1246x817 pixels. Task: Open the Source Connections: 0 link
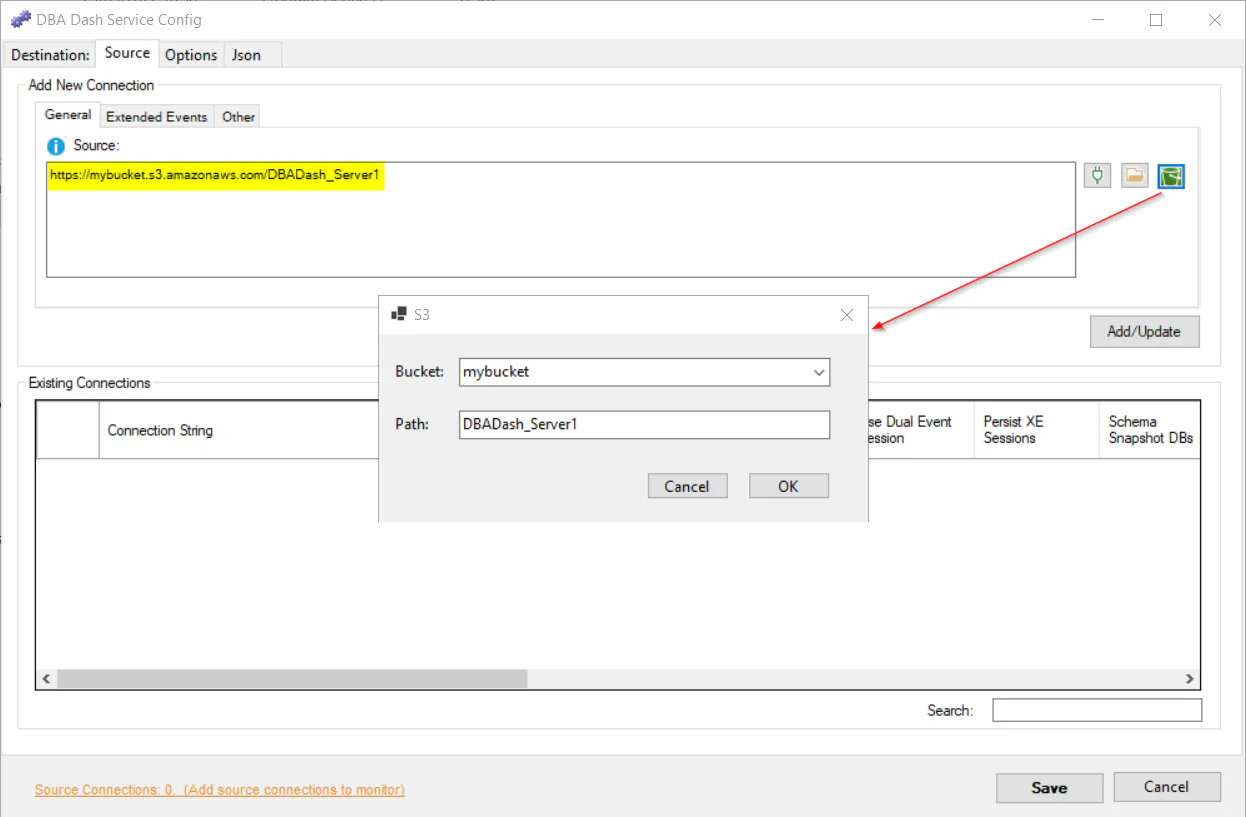tap(219, 790)
